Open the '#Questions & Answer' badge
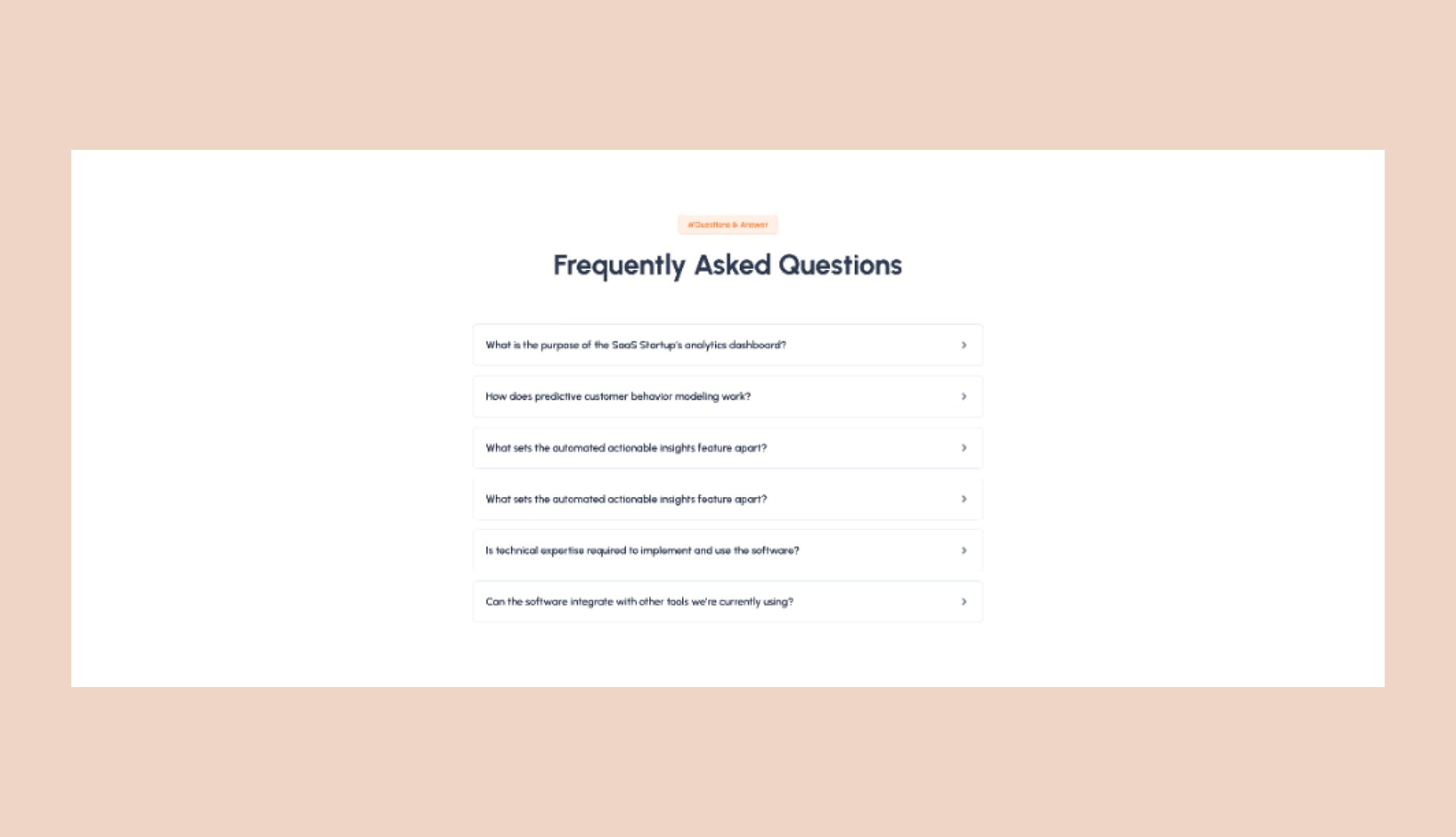1456x837 pixels. click(728, 225)
